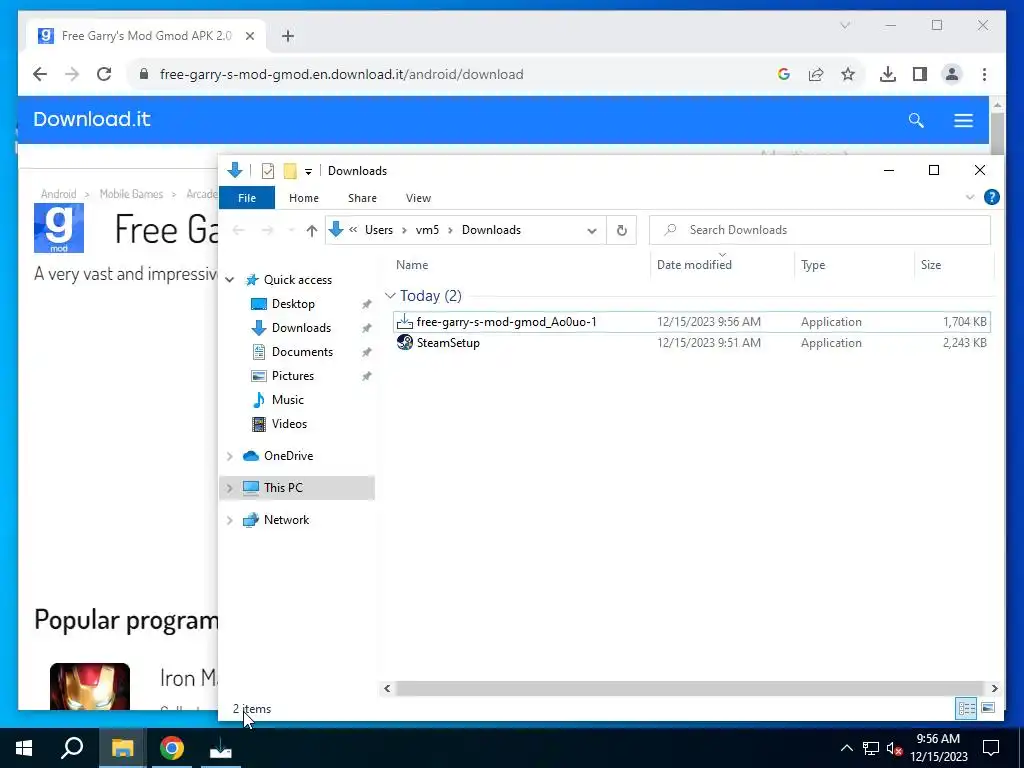The height and width of the screenshot is (768, 1024).
Task: Collapse the Quick access tree node
Action: [x=230, y=280]
